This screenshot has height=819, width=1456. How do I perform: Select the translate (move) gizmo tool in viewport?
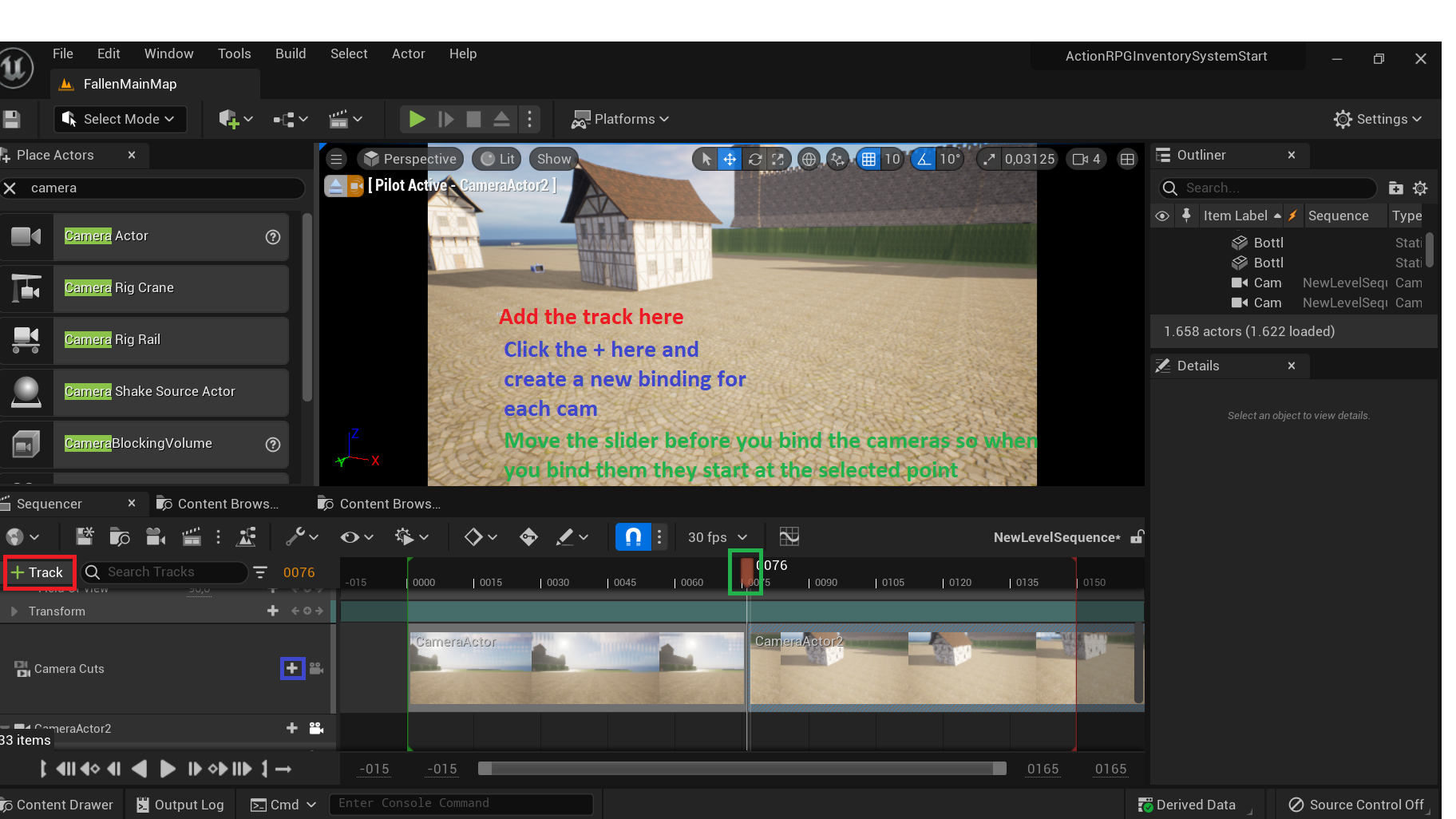point(730,159)
